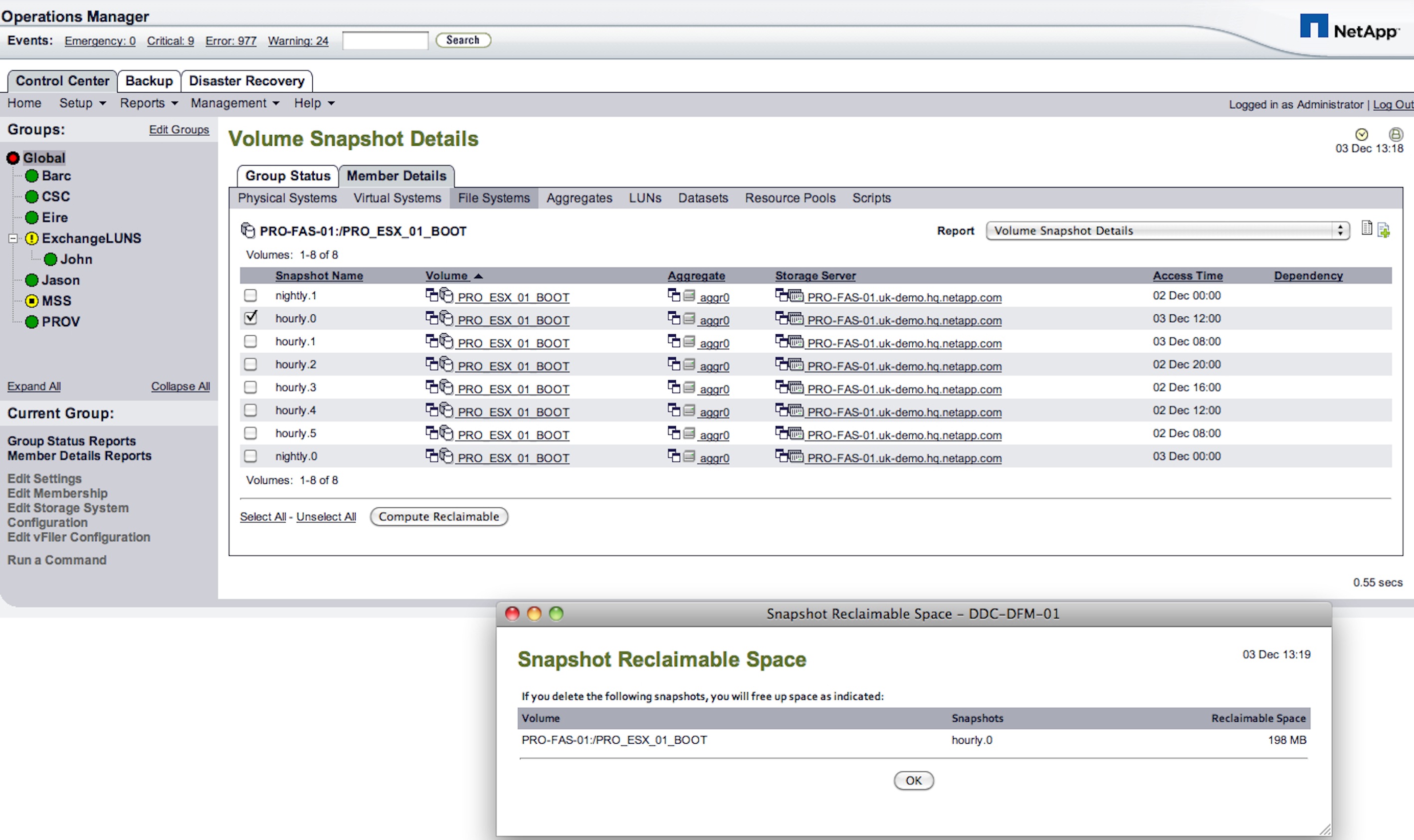
Task: Collapse the ExchangeLUNS group tree node
Action: point(12,238)
